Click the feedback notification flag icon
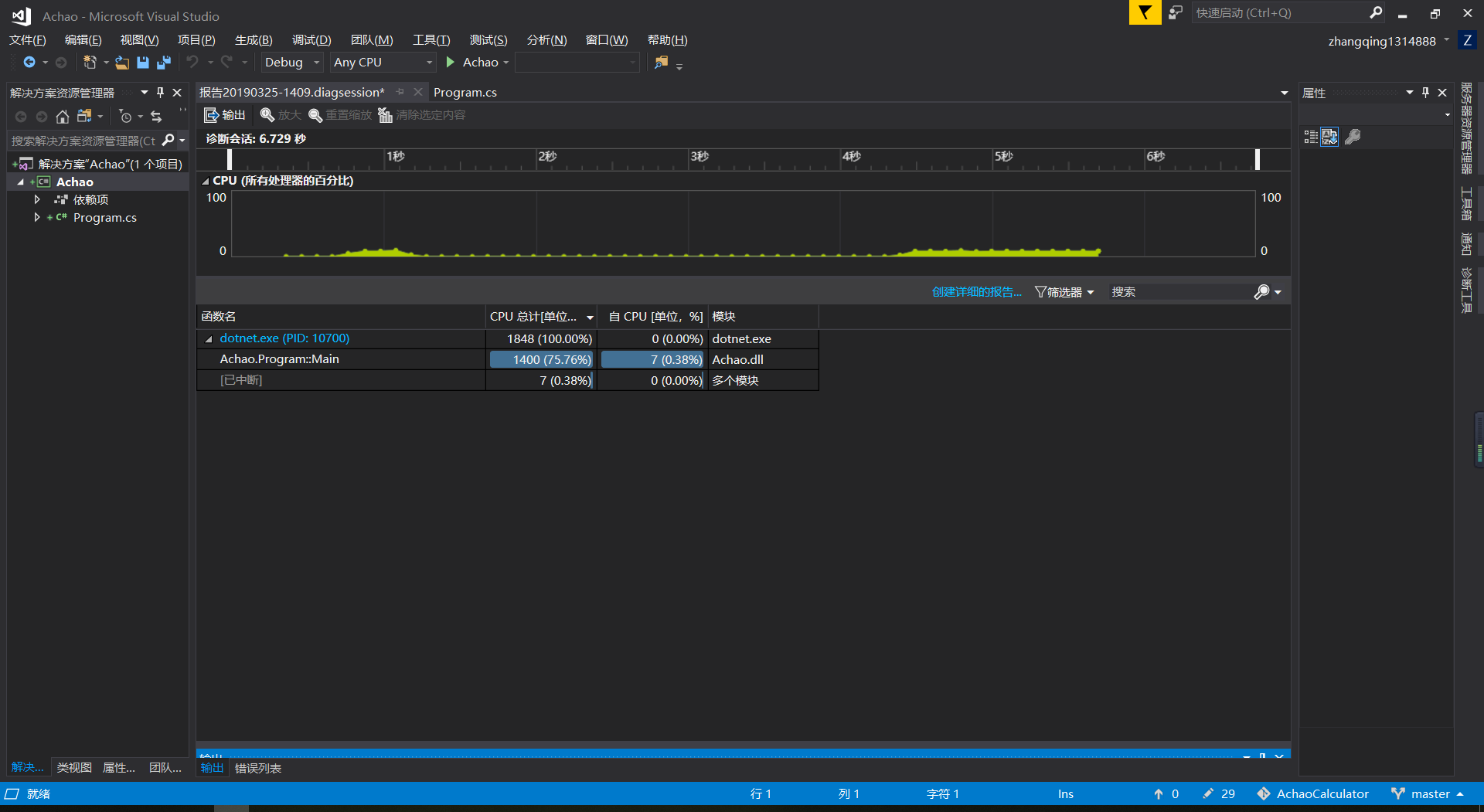 (x=1145, y=12)
